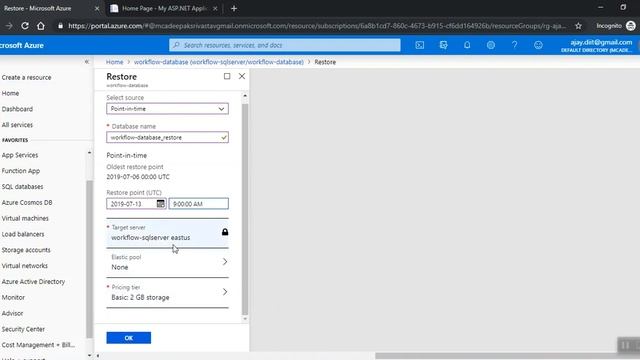640x360 pixels.
Task: Open the Help question mark
Action: coord(514,45)
